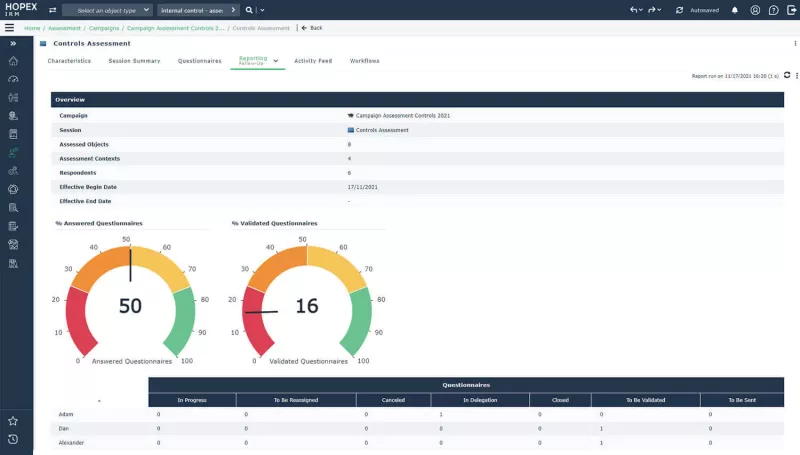Open page options kebab beside title
Viewport: 800px width, 455px height.
[x=795, y=43]
